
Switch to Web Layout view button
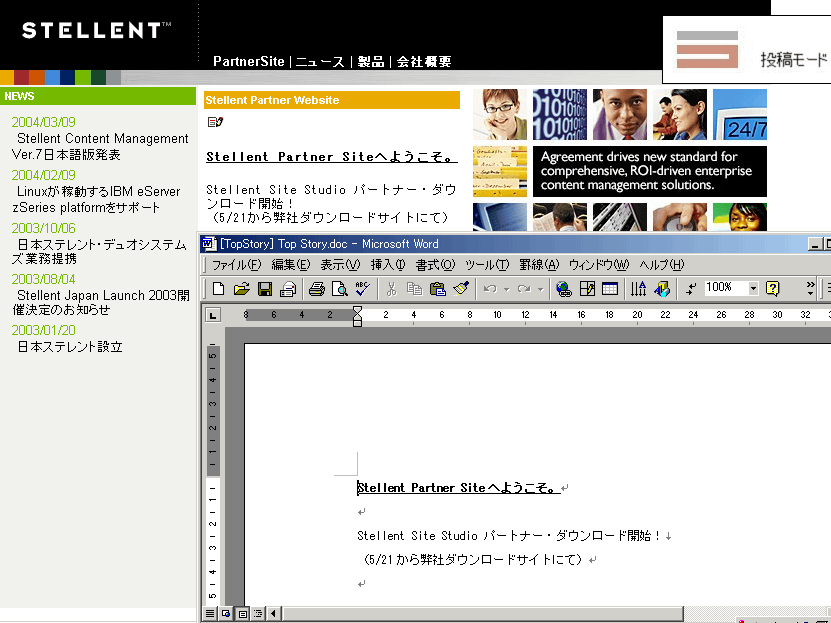tap(226, 613)
